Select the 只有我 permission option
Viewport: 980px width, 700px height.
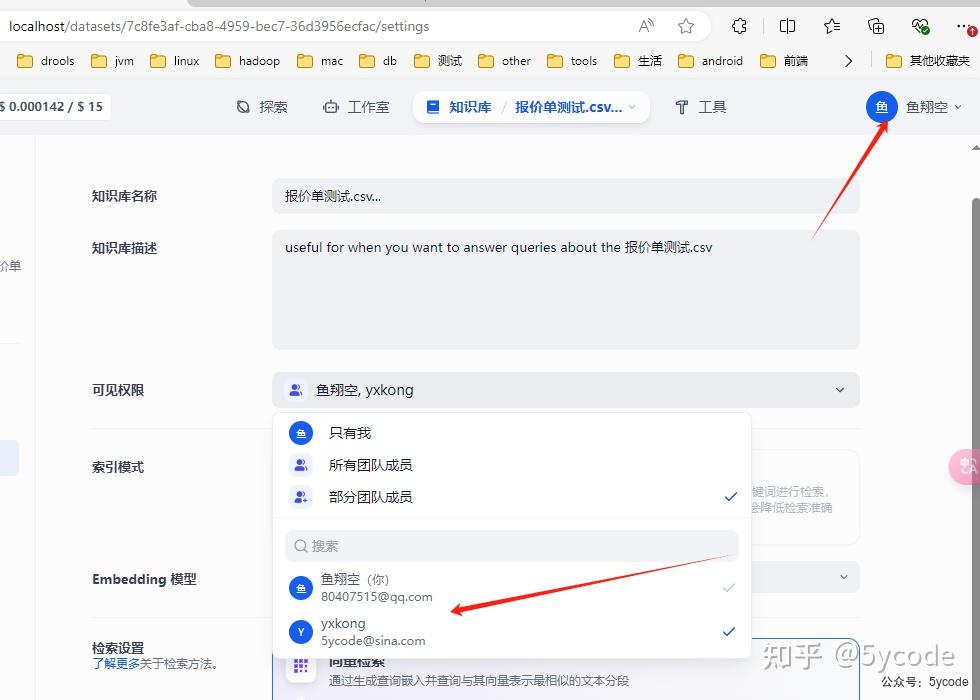click(511, 433)
